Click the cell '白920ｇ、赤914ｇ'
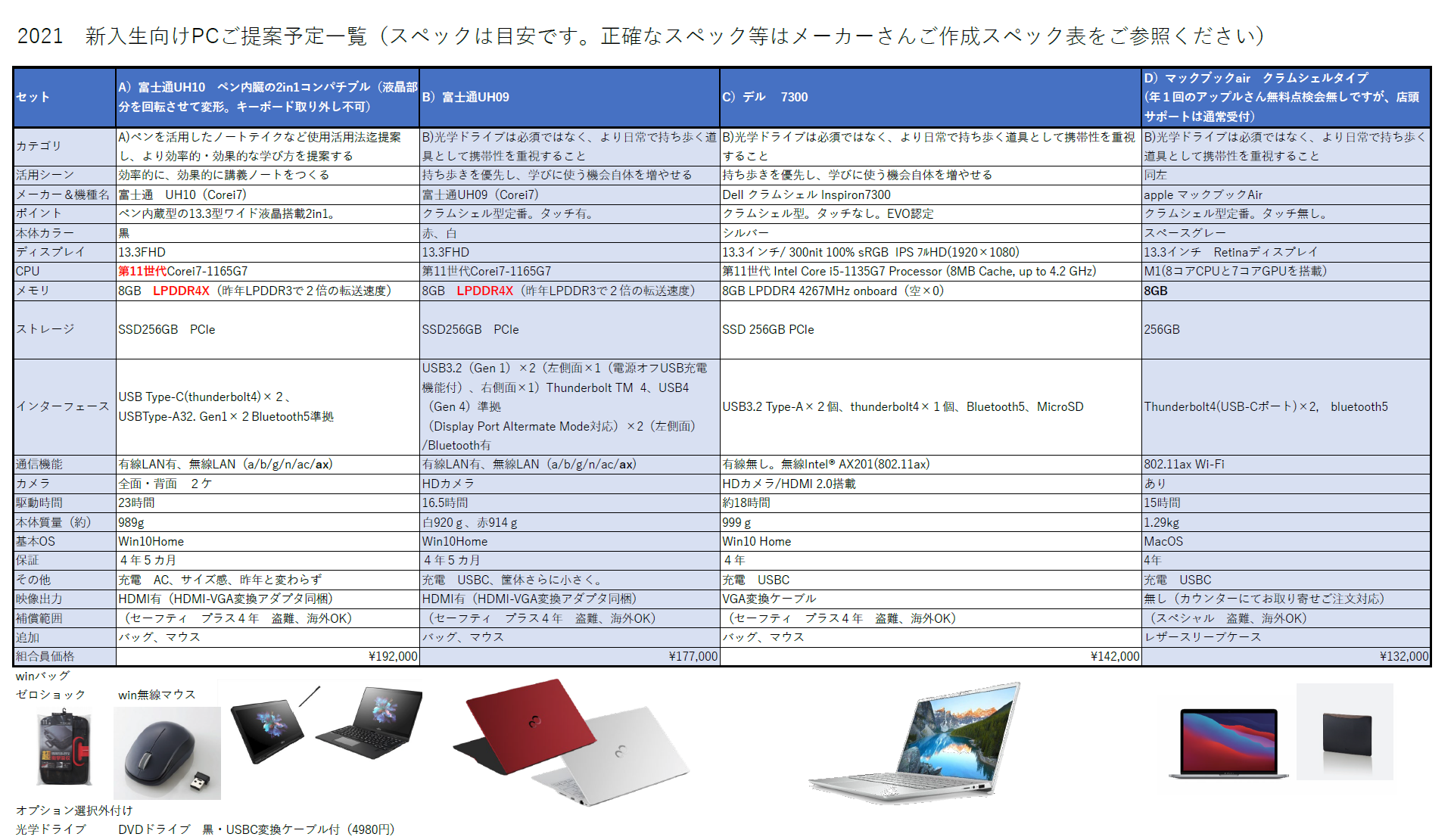 click(x=569, y=522)
